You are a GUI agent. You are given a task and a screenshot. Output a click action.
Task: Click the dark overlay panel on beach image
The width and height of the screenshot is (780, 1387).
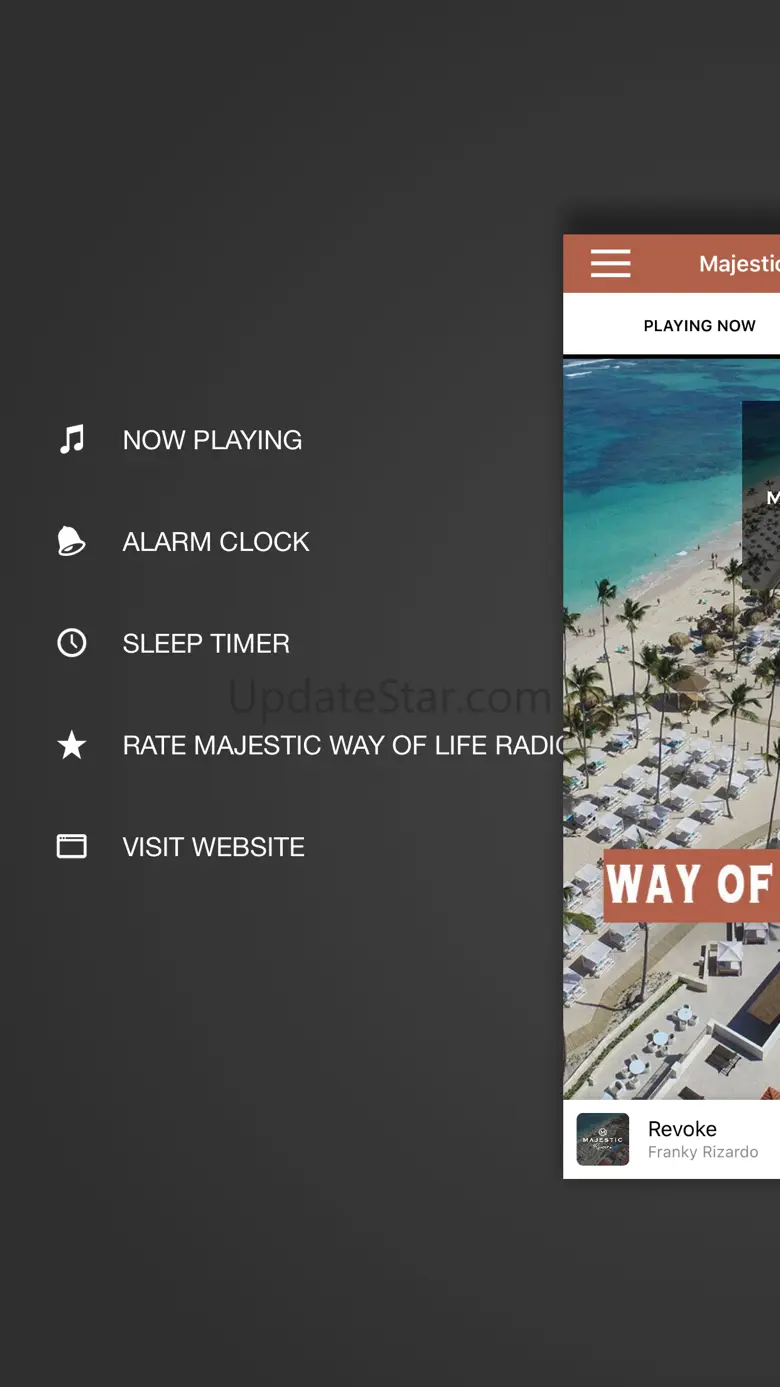(x=761, y=495)
